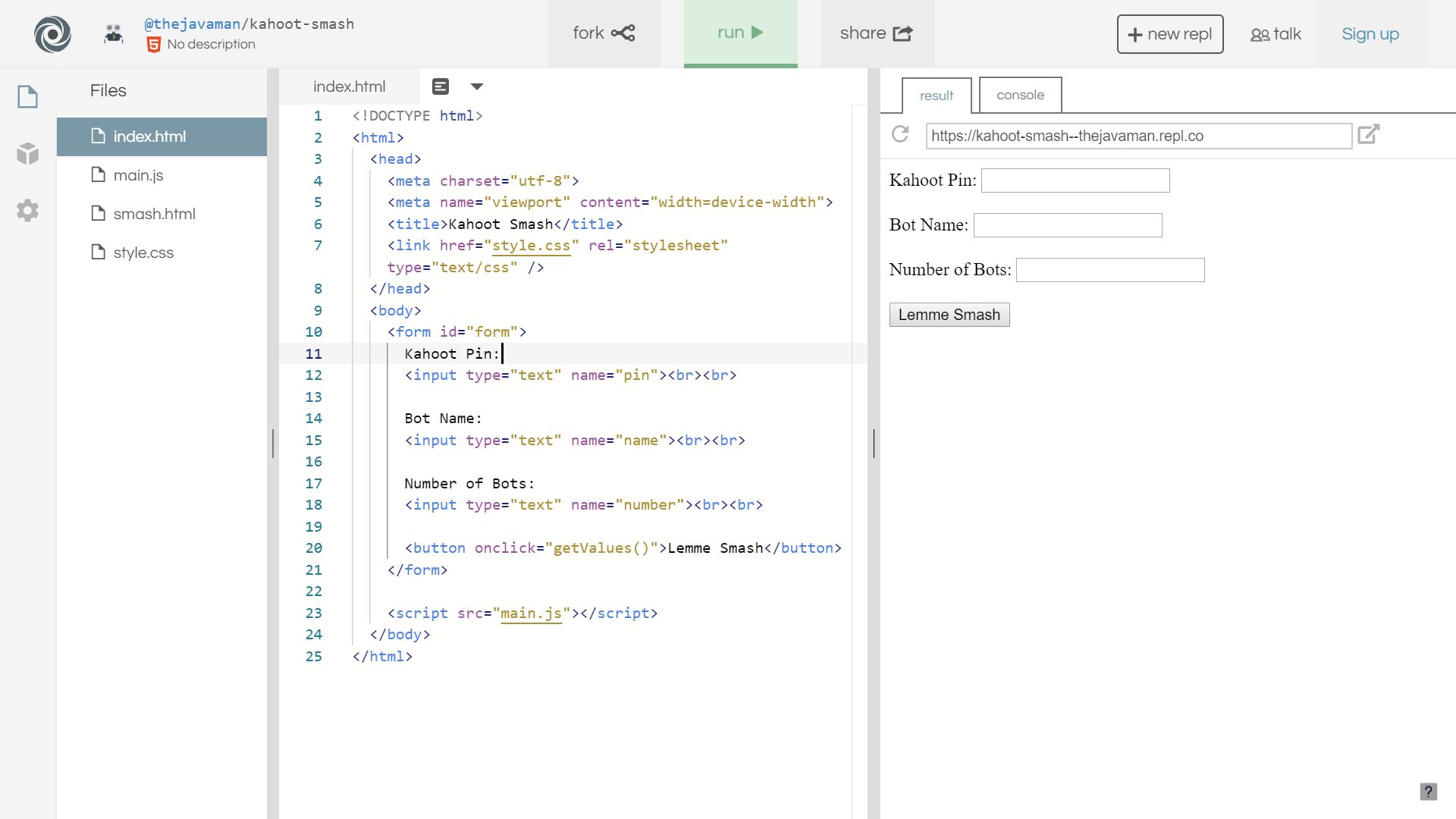
Task: Fork this repl
Action: pyautogui.click(x=604, y=33)
